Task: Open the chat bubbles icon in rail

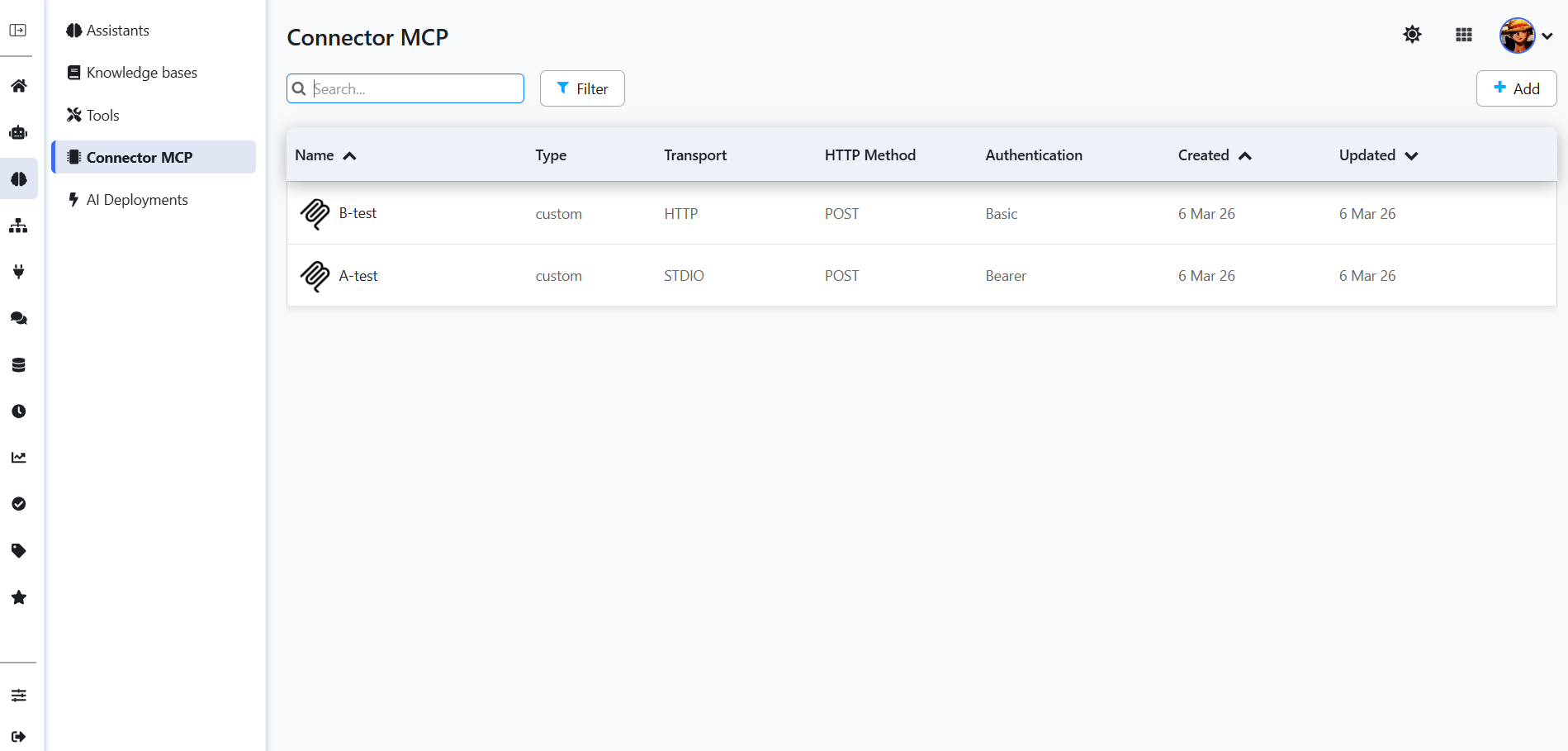Action: click(18, 318)
